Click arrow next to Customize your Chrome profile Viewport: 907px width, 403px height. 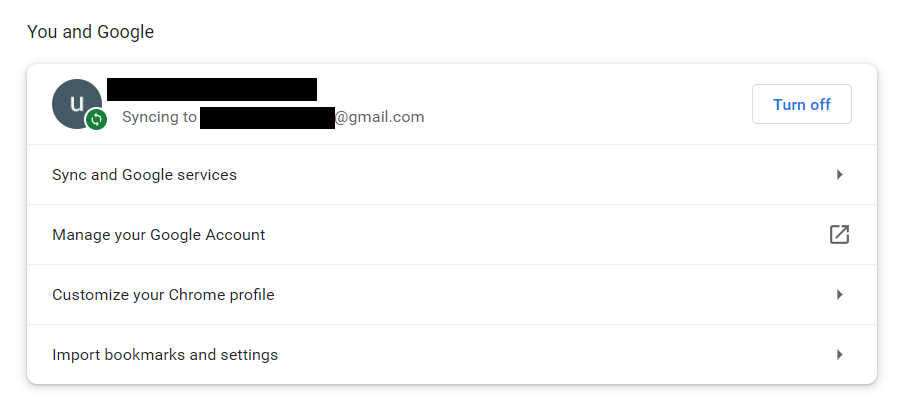tap(839, 295)
